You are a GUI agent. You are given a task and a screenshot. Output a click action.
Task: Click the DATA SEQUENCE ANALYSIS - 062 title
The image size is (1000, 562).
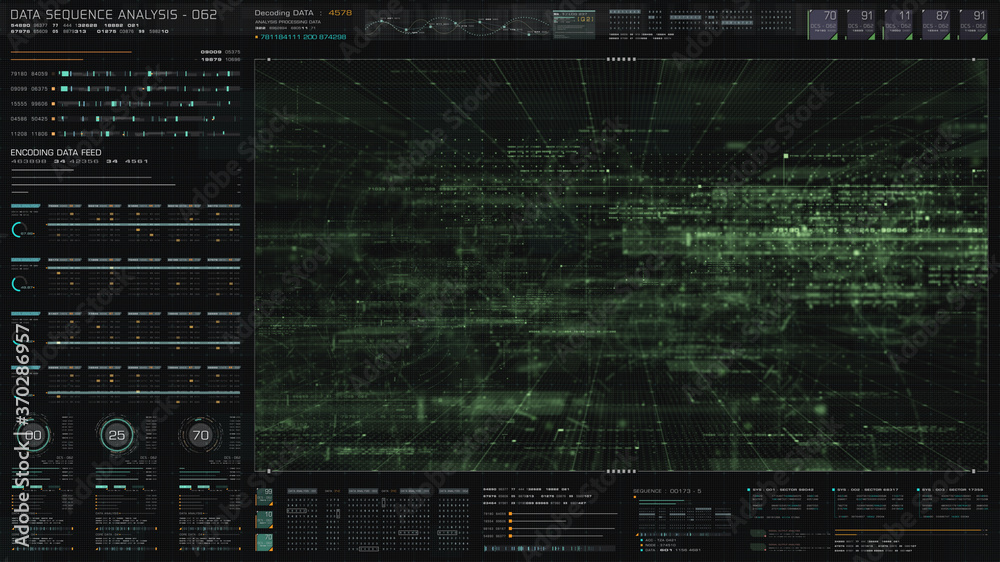(x=114, y=14)
